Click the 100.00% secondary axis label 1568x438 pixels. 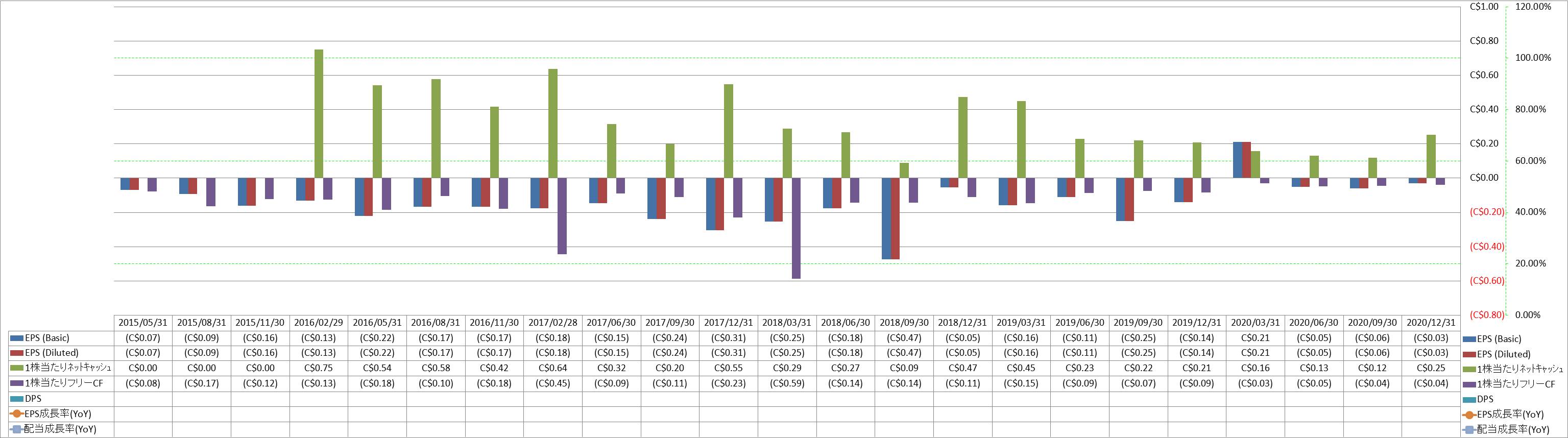pyautogui.click(x=1533, y=58)
